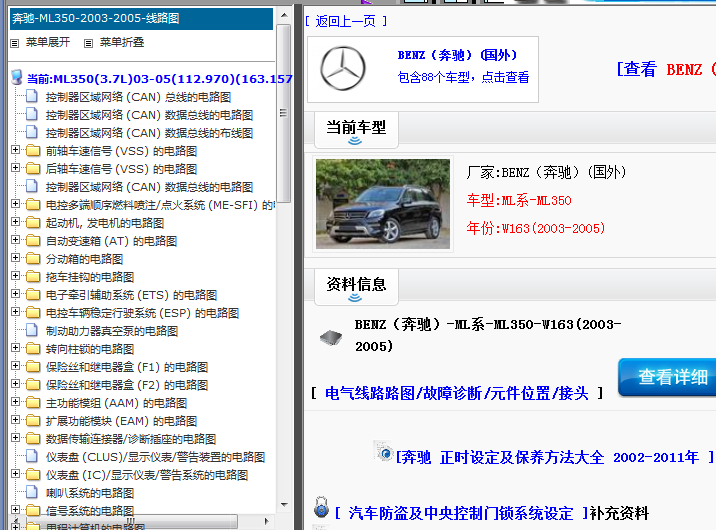Viewport: 716px width, 530px height.
Task: Click folder icon of 主功能模组 (AAM)
Action: coord(33,402)
